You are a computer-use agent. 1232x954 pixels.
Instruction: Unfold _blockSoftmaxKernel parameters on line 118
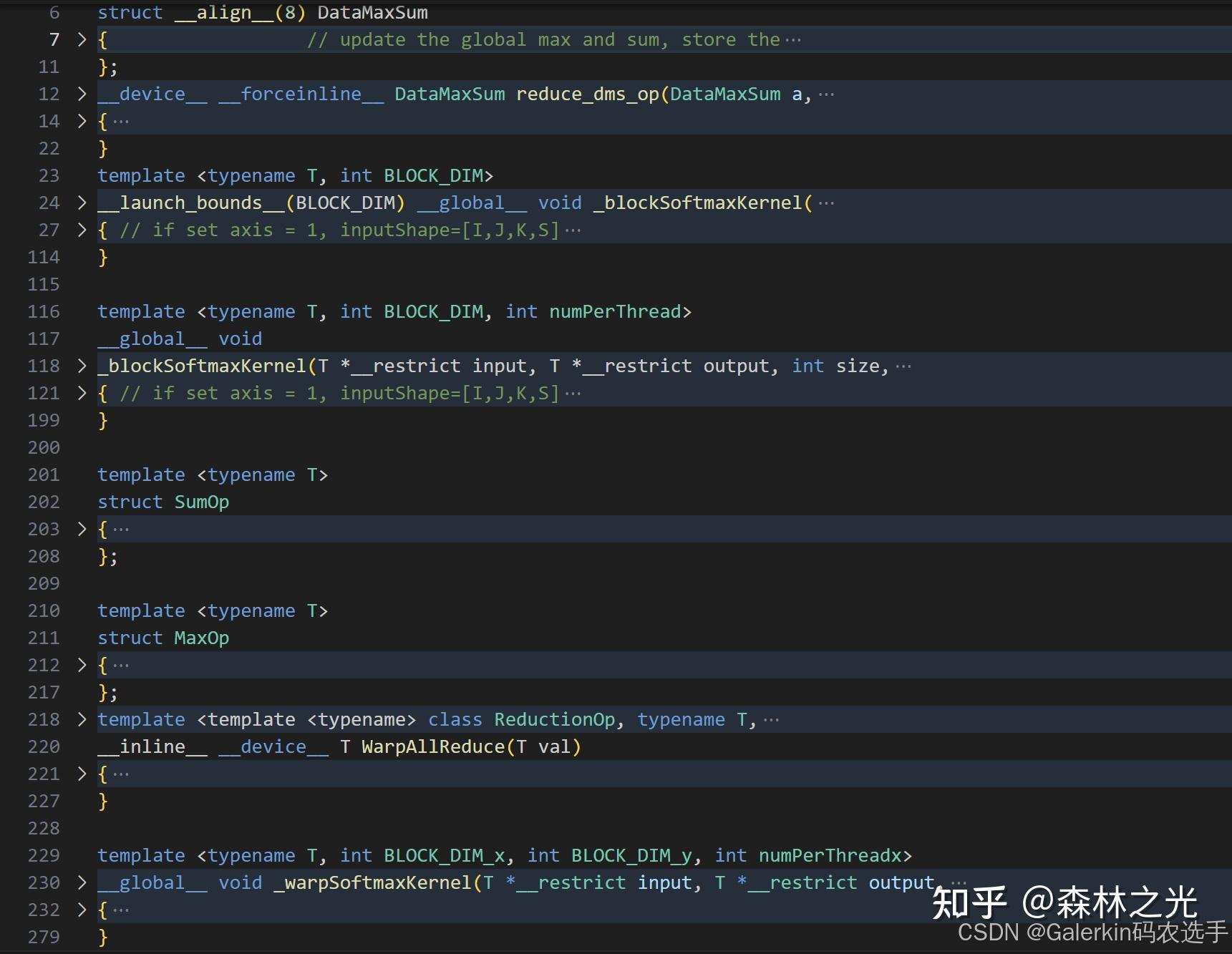click(81, 366)
